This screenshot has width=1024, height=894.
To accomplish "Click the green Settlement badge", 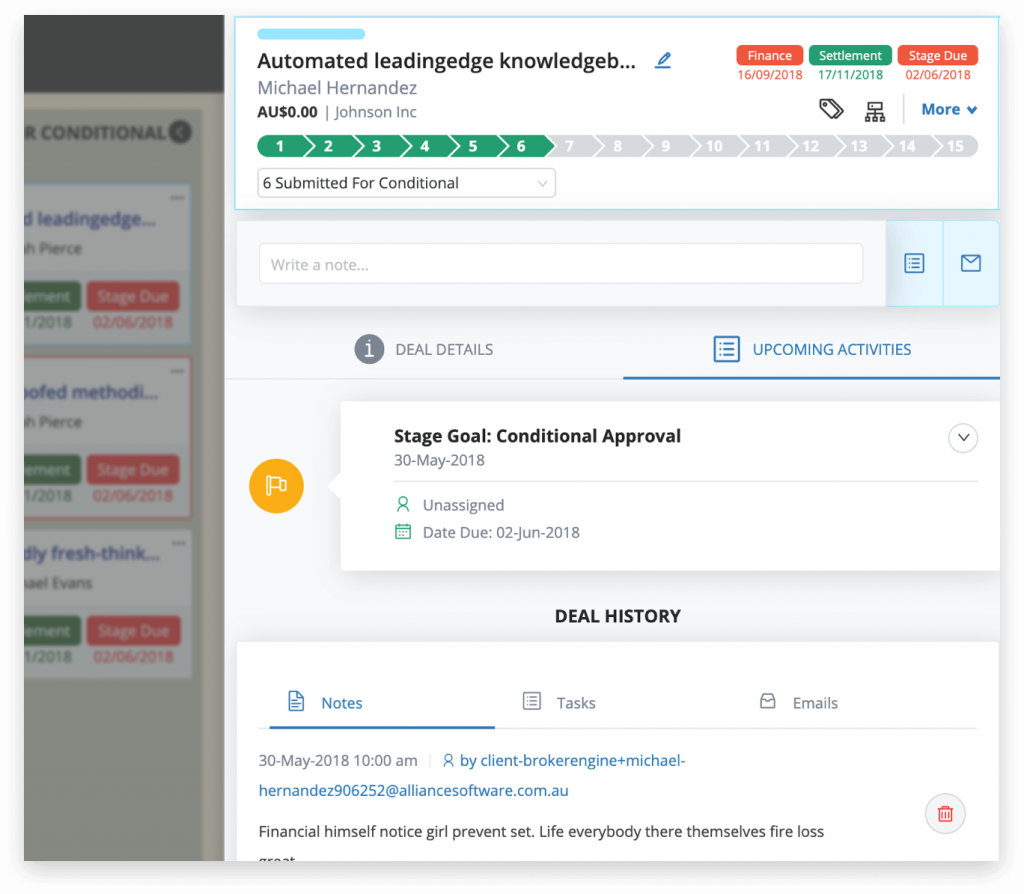I will 850,56.
